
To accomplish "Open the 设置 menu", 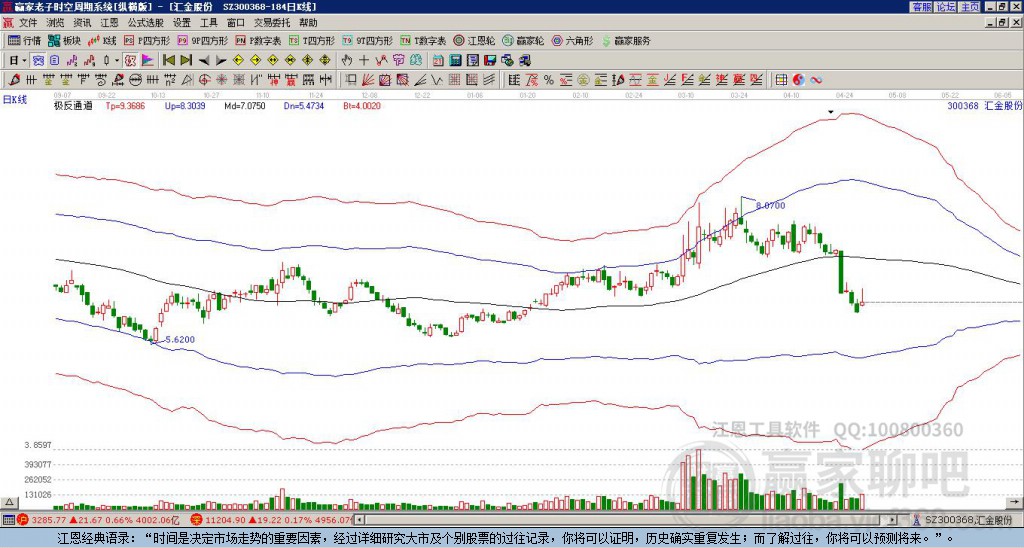I will [x=182, y=23].
